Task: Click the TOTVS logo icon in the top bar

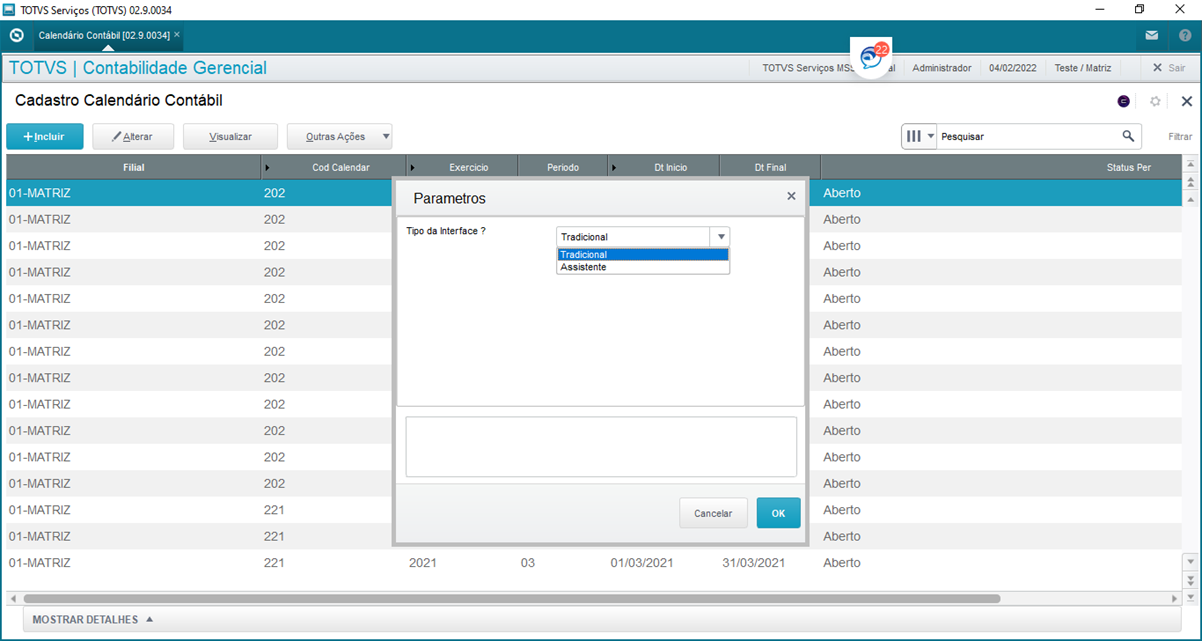Action: click(16, 35)
